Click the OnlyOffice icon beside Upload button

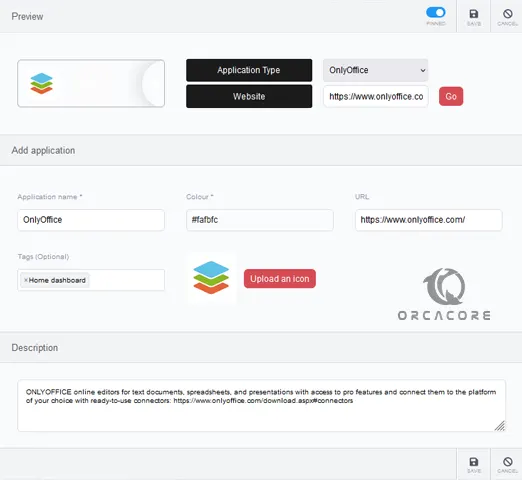click(x=211, y=278)
